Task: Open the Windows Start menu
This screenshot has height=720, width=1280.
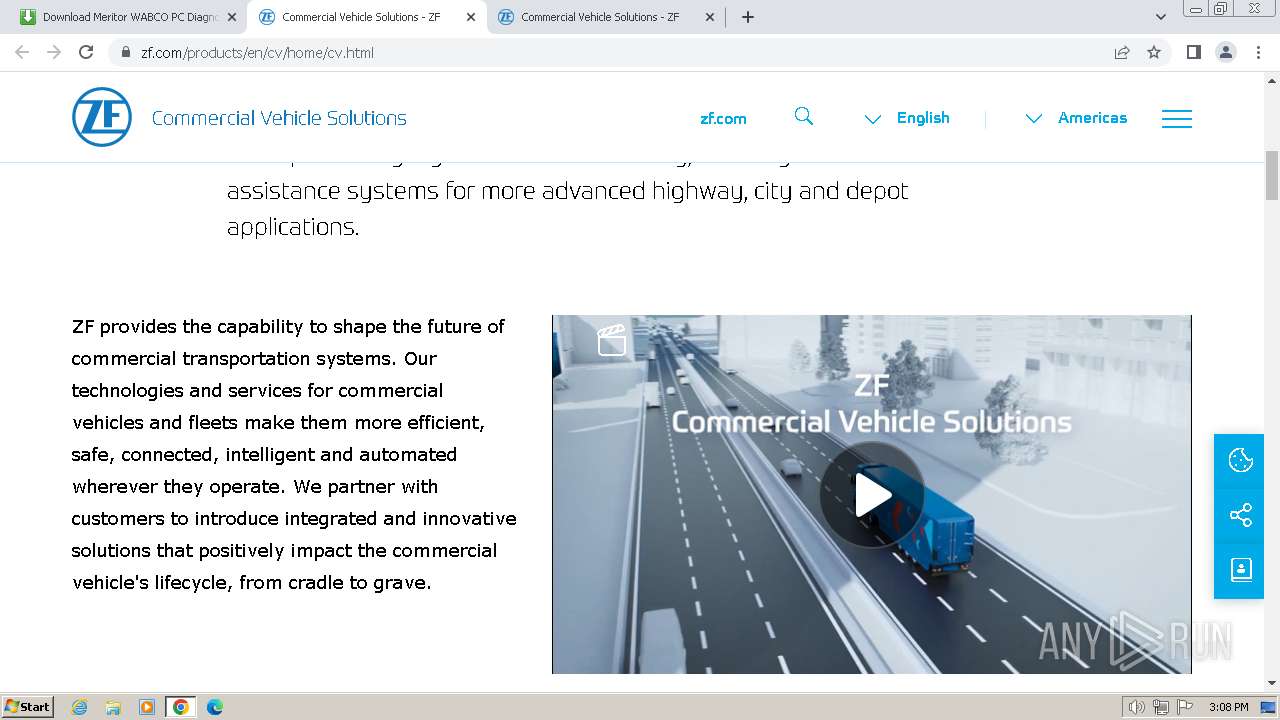Action: tap(28, 706)
